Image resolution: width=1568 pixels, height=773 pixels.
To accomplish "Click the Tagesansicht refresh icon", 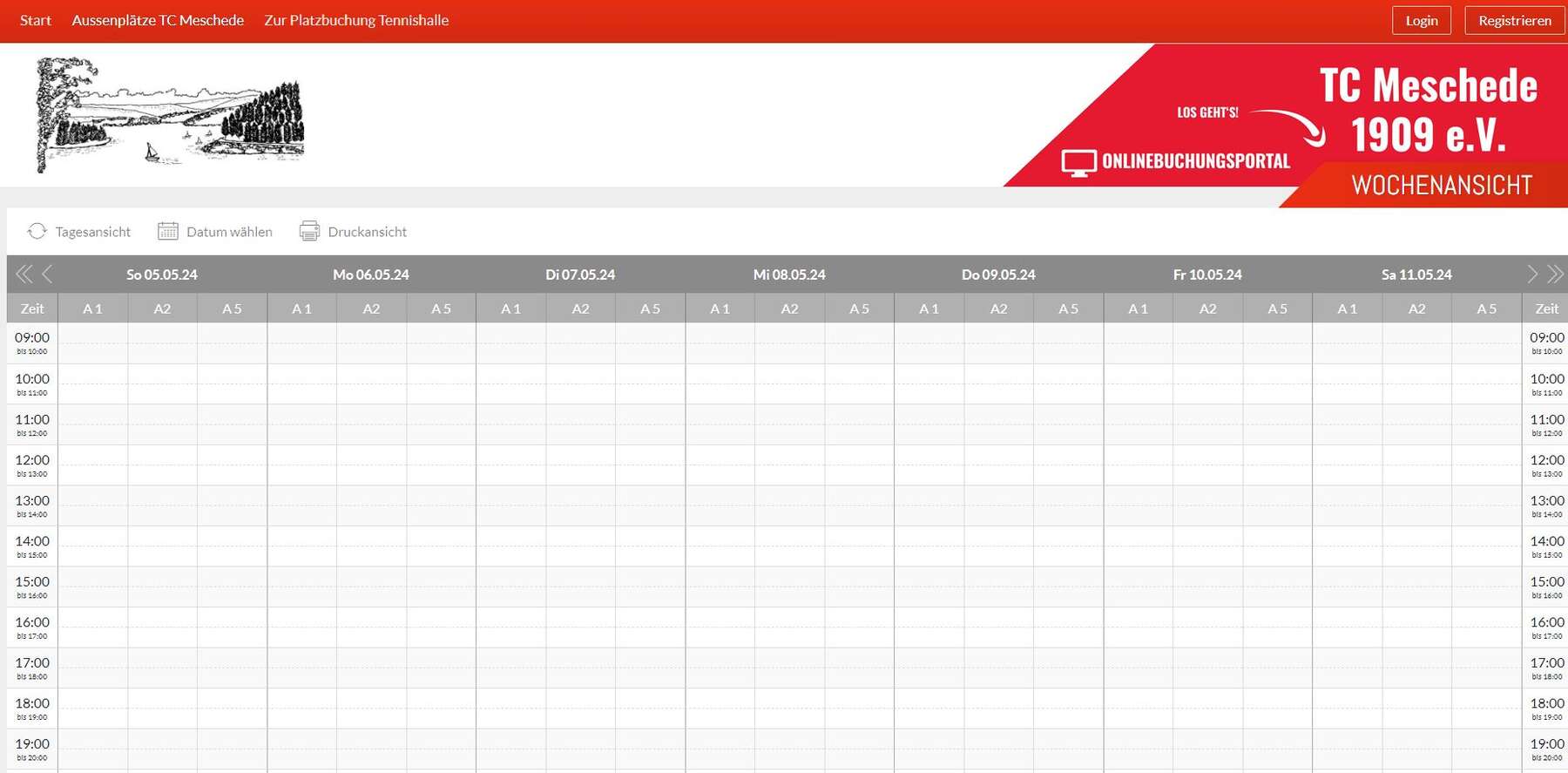I will (37, 231).
